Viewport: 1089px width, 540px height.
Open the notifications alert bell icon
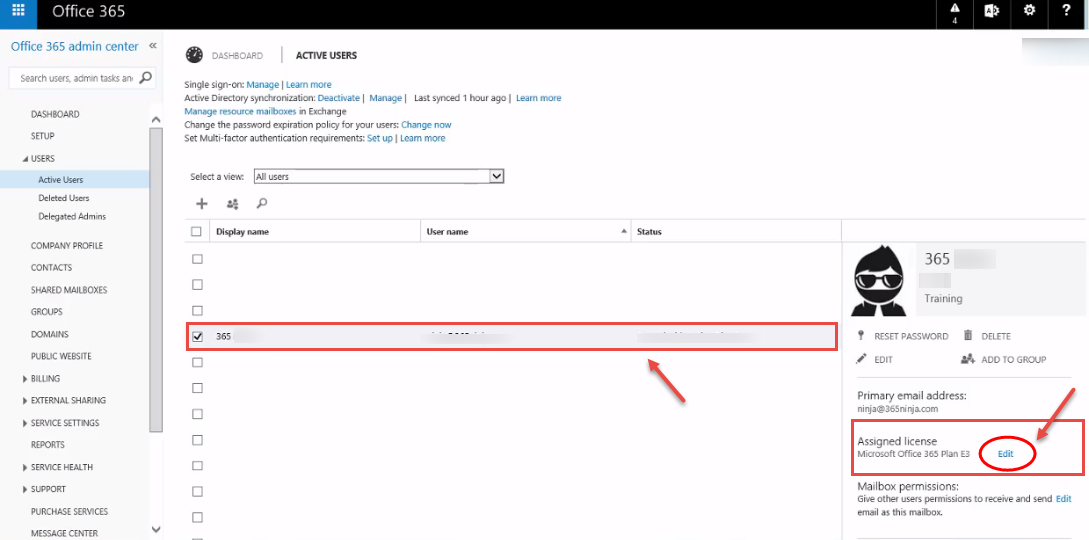click(954, 13)
